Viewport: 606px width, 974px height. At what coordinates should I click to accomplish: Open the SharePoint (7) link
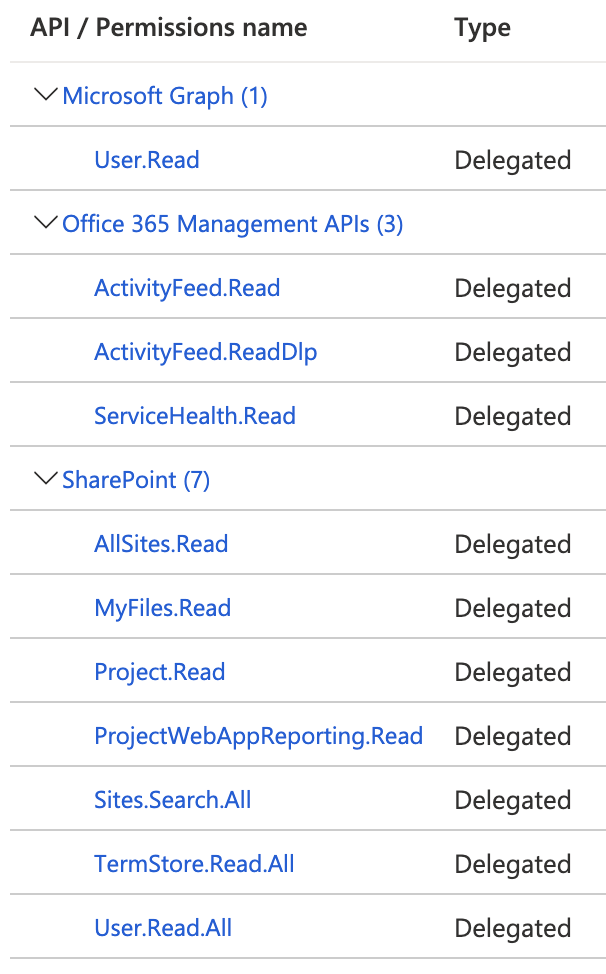136,480
